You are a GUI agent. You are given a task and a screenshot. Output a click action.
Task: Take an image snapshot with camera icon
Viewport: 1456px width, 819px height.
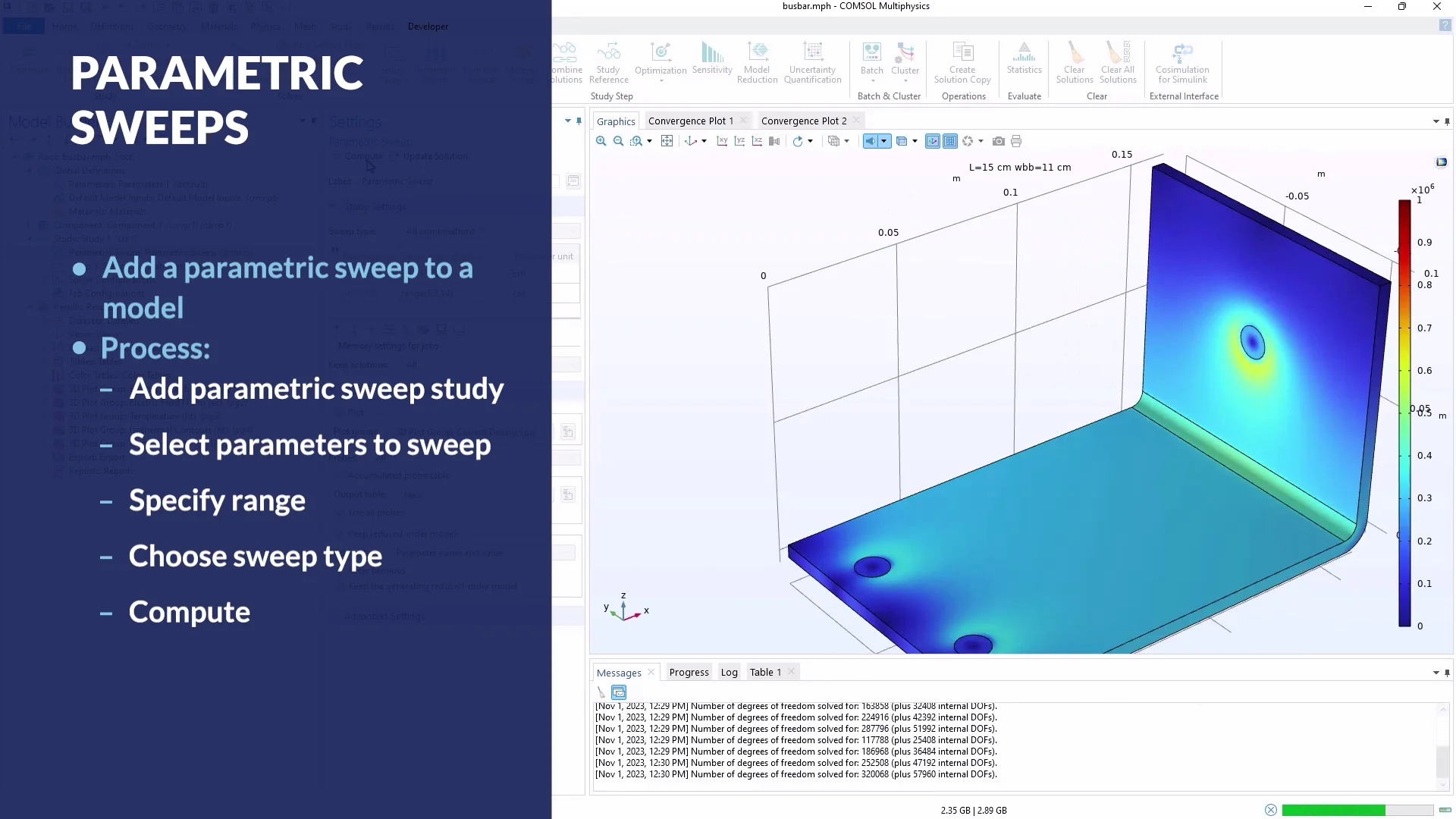pyautogui.click(x=999, y=141)
